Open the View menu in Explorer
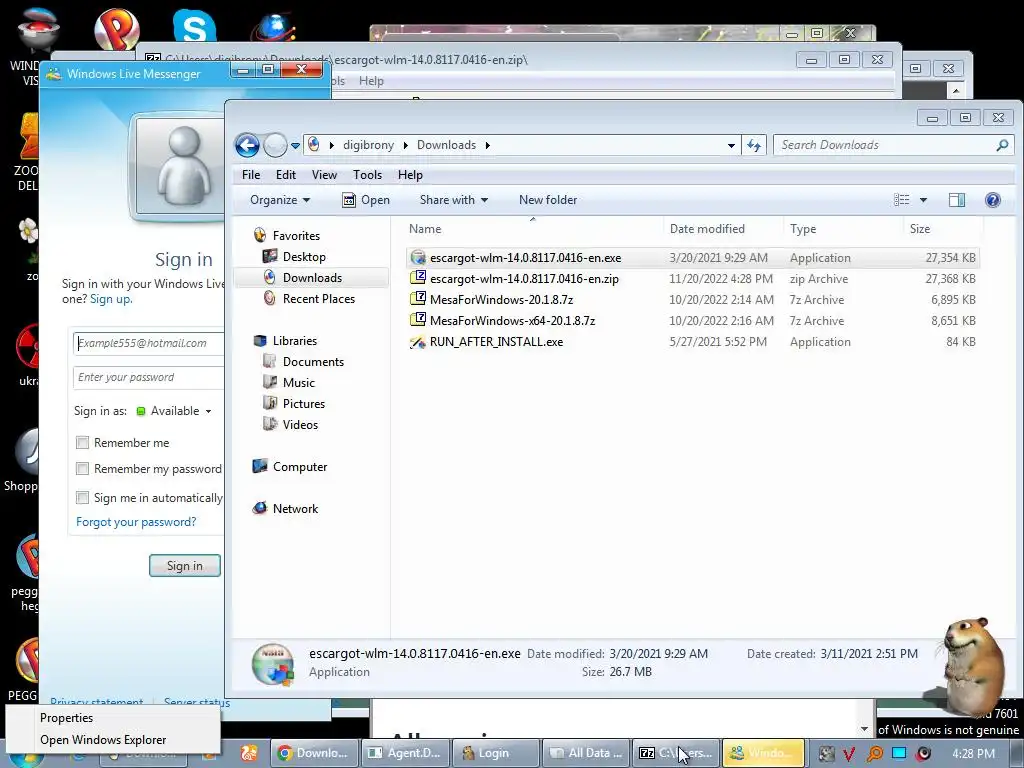Image resolution: width=1024 pixels, height=768 pixels. [x=324, y=175]
